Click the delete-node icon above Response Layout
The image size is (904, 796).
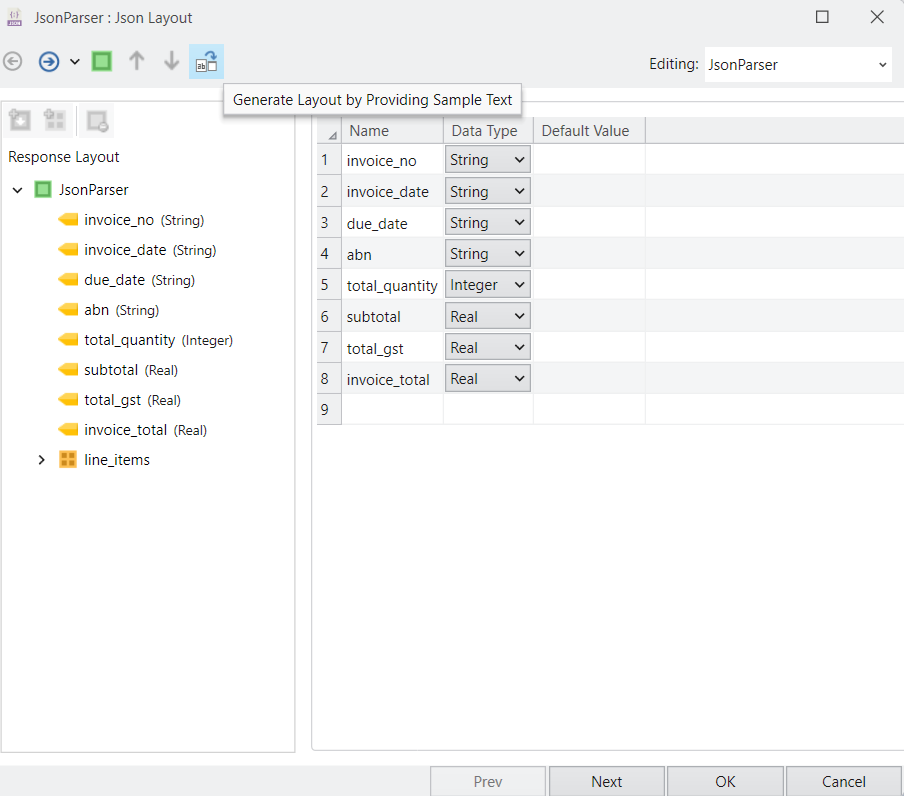(x=97, y=121)
